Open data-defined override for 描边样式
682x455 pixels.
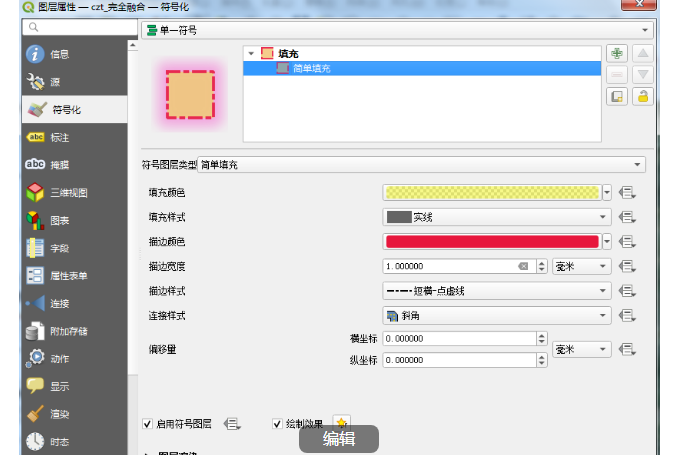click(627, 291)
